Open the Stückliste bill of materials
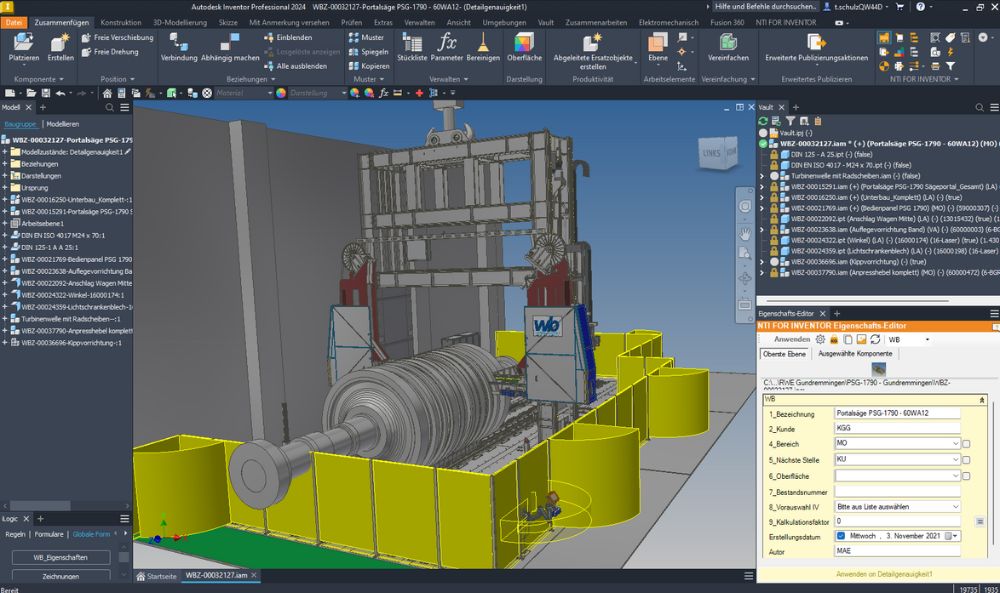The height and width of the screenshot is (593, 1000). [412, 47]
